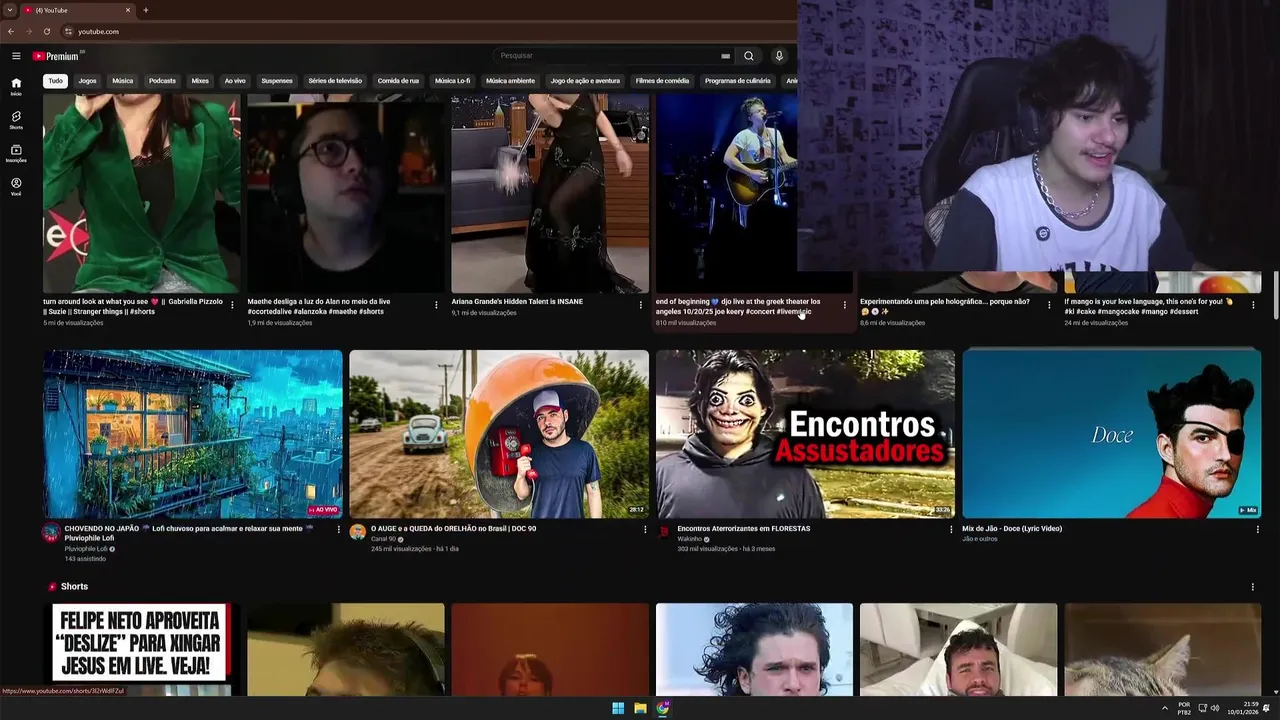Expand the tab search dropdown
This screenshot has width=1280, height=720.
click(x=9, y=10)
